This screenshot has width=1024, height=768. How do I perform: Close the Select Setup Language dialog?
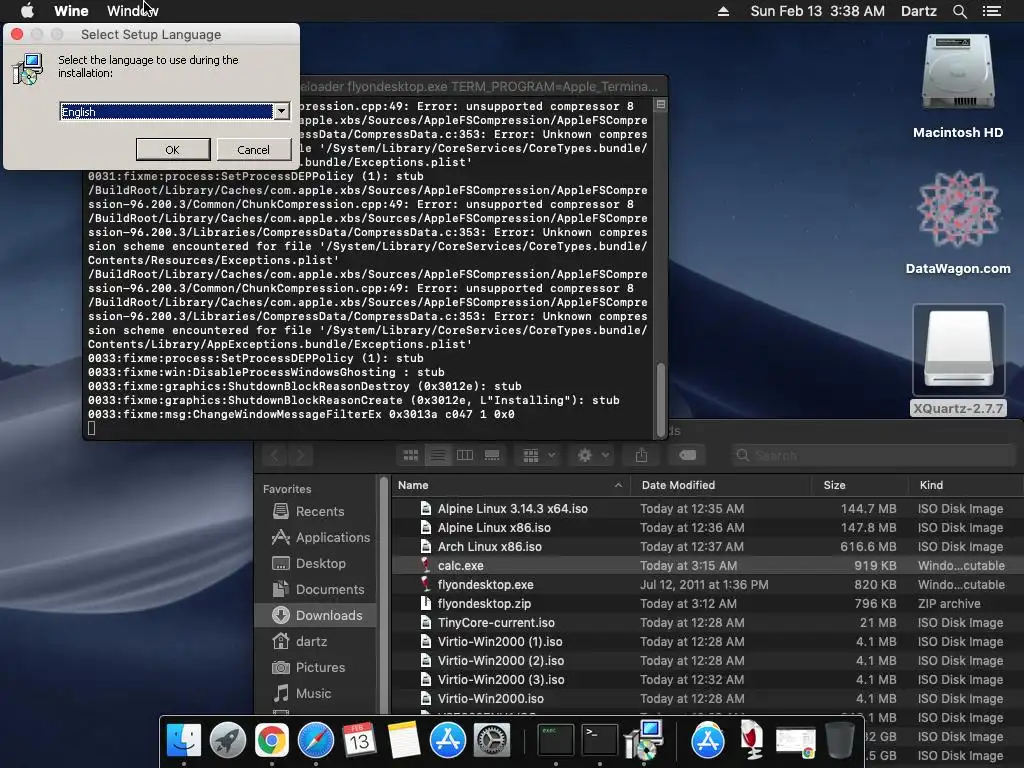(x=18, y=35)
